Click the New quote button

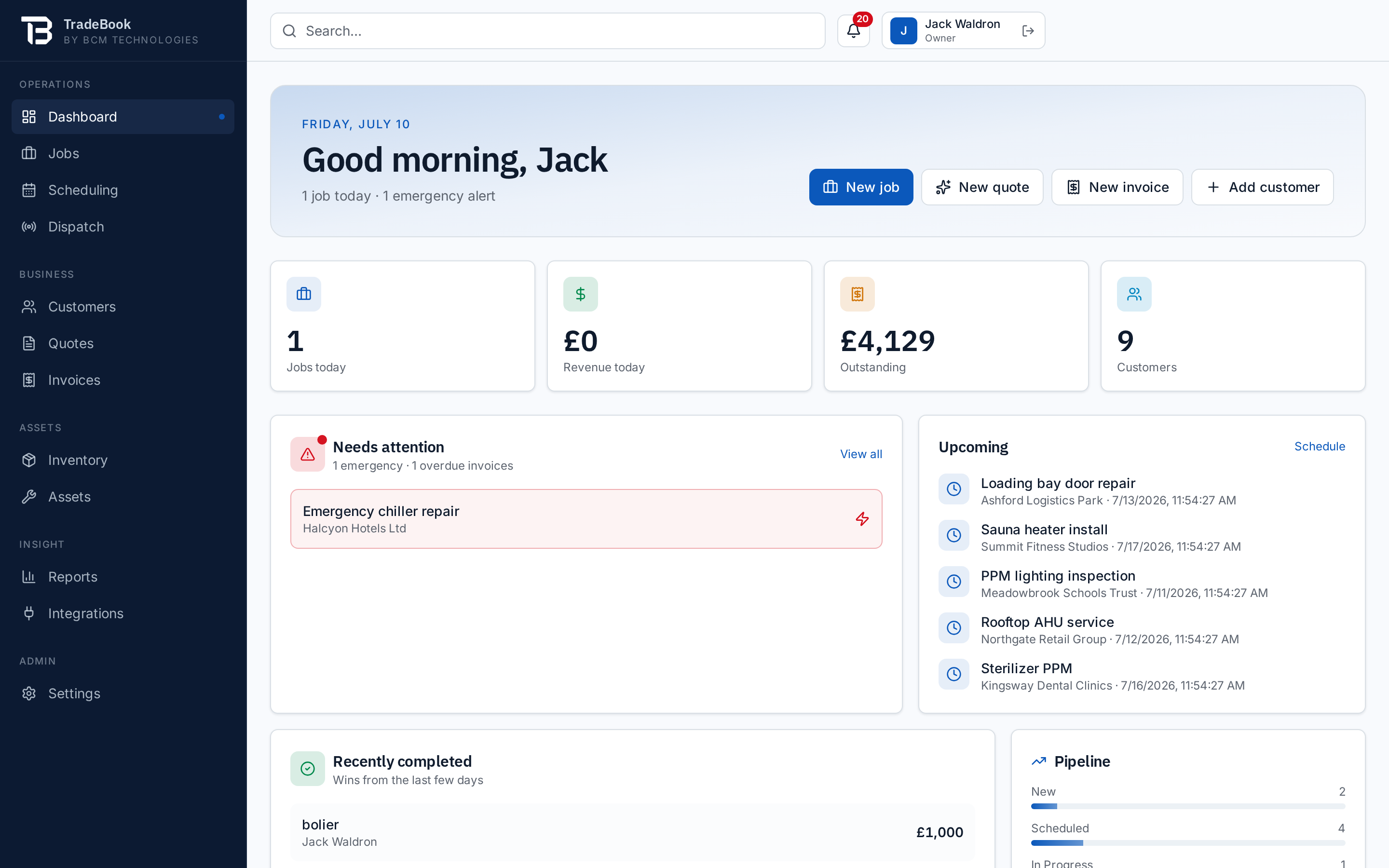coord(982,187)
